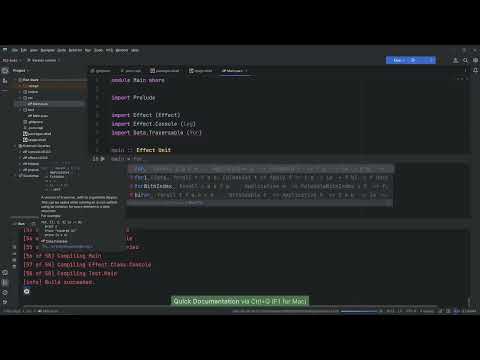Viewport: 480px width, 360px height.
Task: Switch to the packages.dhall editor tab
Action: coord(165,71)
